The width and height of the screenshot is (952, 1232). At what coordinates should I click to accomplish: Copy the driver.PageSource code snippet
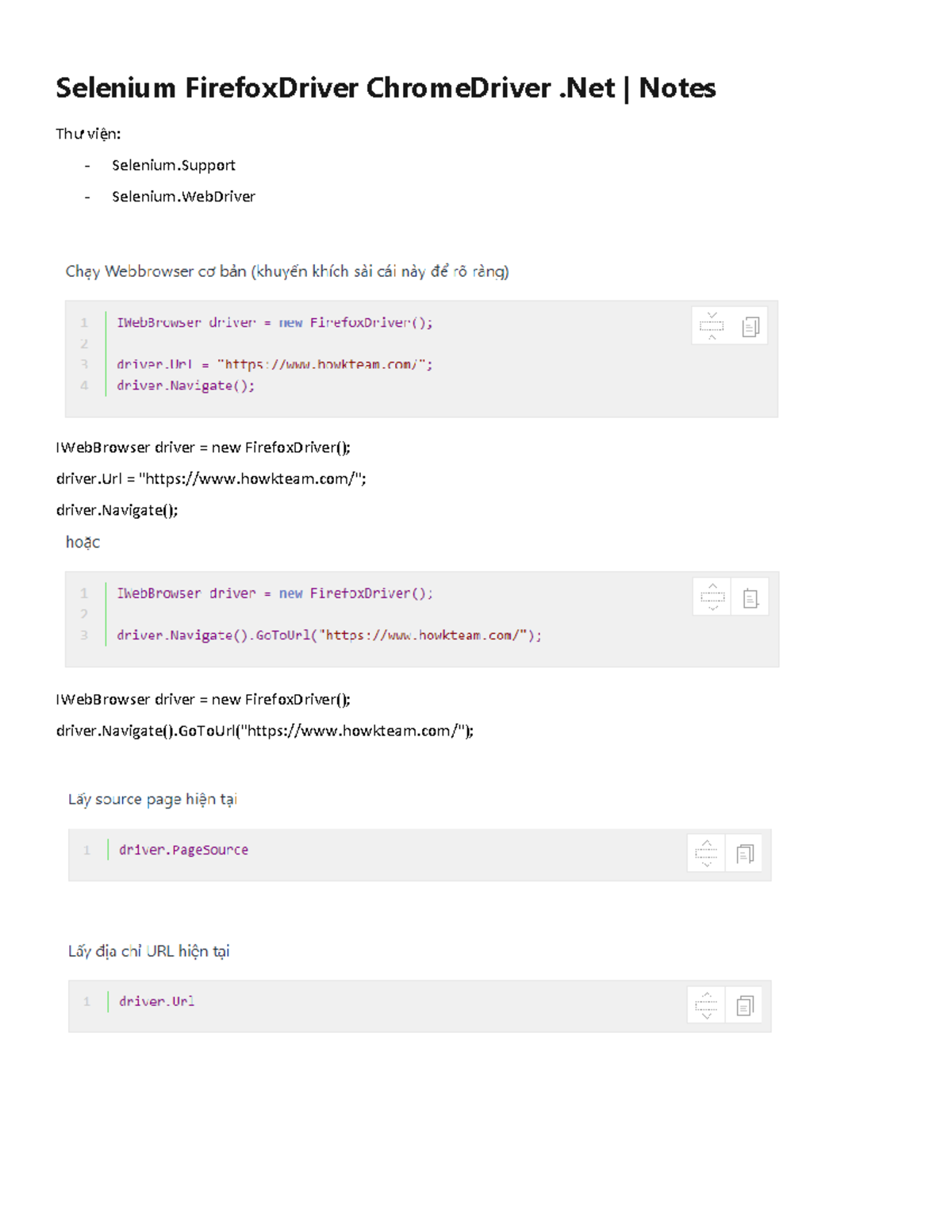coord(744,854)
